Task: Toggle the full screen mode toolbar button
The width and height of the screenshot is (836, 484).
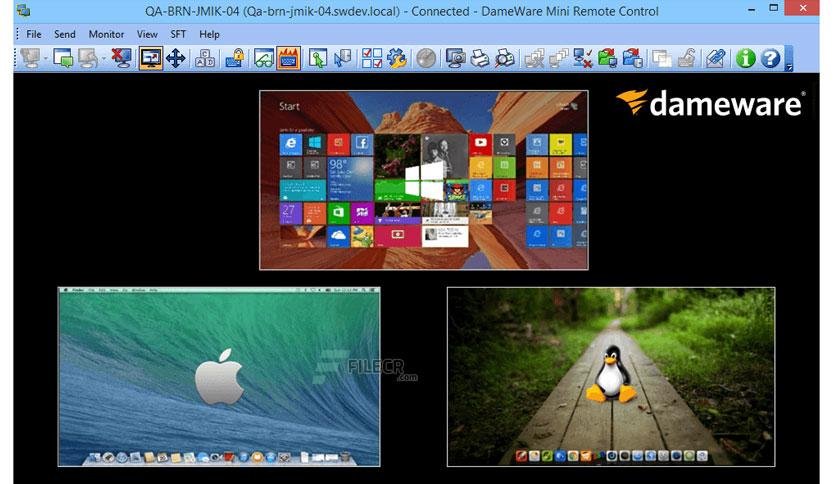Action: click(x=150, y=58)
